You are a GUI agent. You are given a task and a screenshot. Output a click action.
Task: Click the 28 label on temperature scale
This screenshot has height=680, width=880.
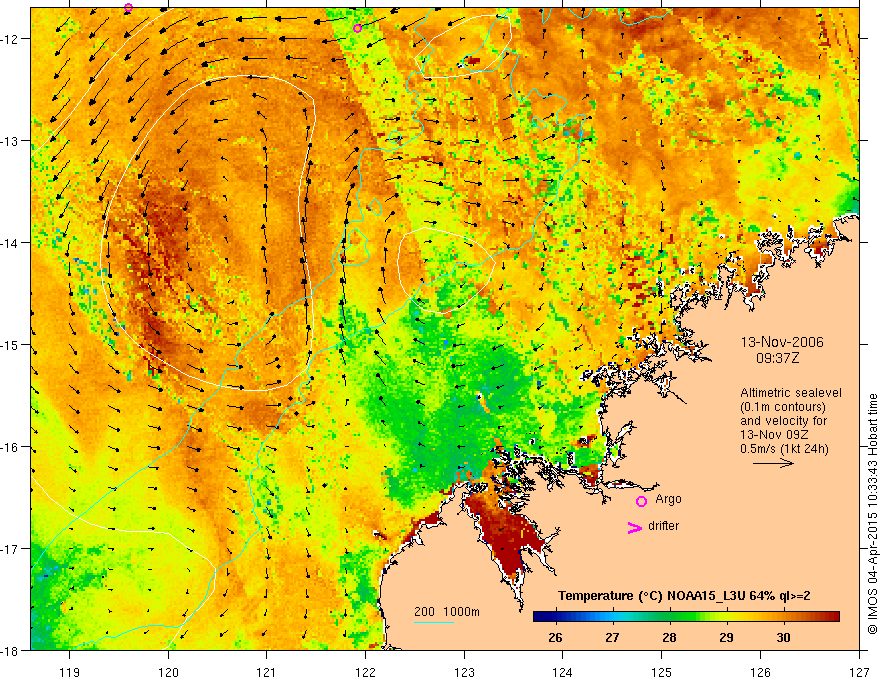(x=669, y=637)
